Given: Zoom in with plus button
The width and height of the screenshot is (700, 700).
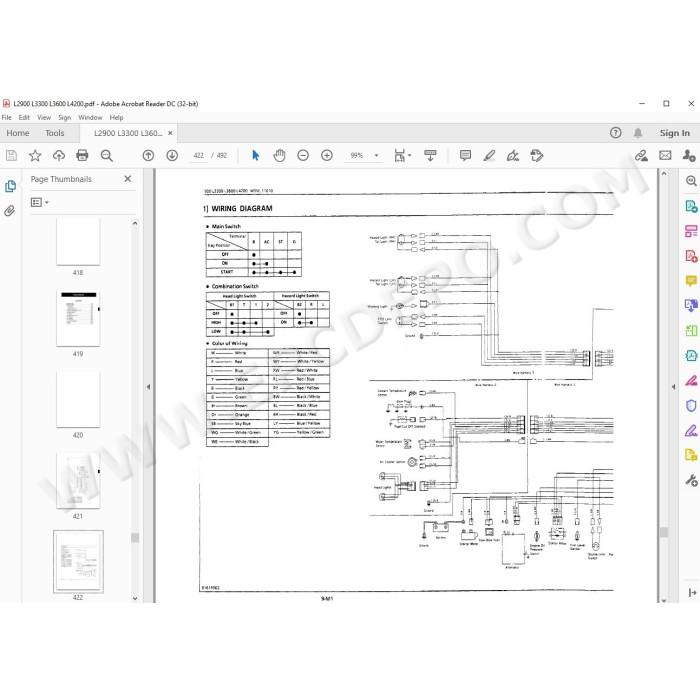Looking at the screenshot, I should click(x=327, y=155).
